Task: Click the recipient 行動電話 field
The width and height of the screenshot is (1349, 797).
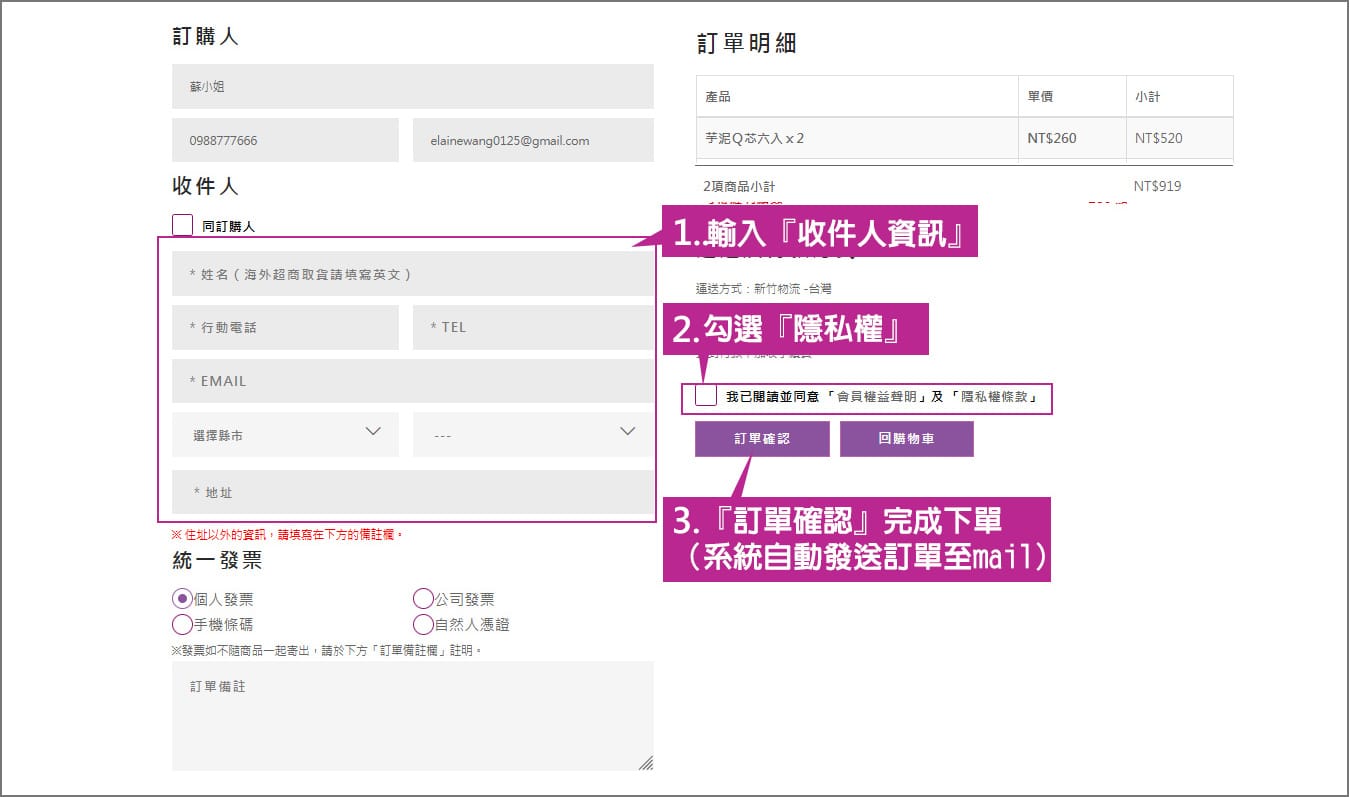Action: (285, 327)
